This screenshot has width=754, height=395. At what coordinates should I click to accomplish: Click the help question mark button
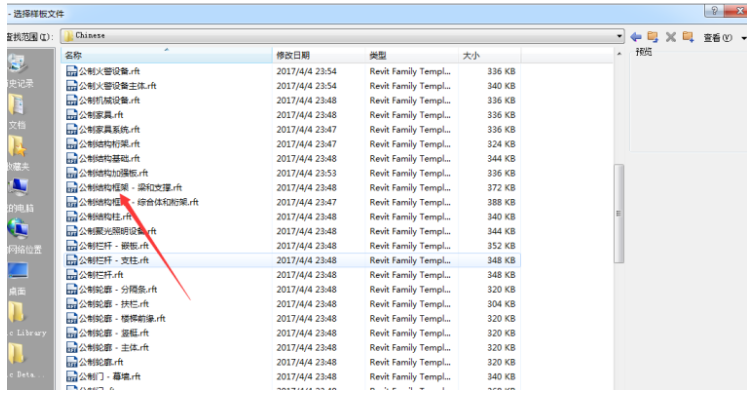pyautogui.click(x=714, y=11)
